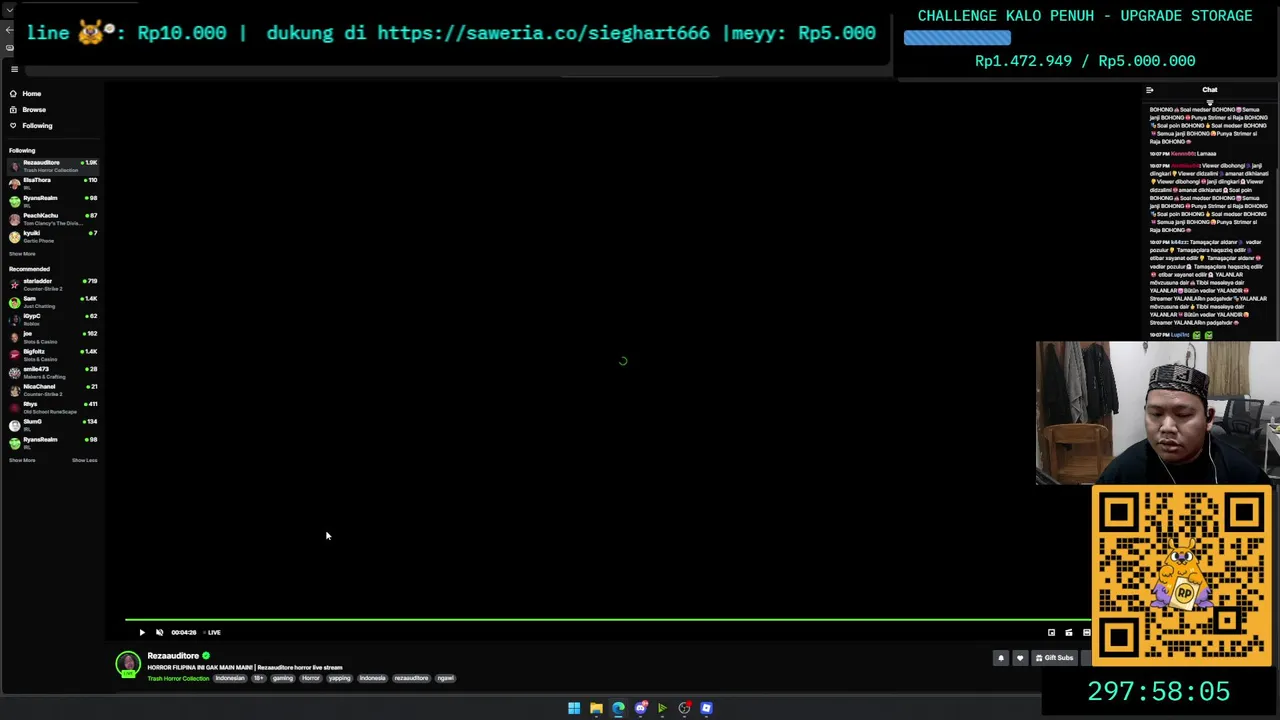Click the Rezaauditore channel name

[x=173, y=656]
